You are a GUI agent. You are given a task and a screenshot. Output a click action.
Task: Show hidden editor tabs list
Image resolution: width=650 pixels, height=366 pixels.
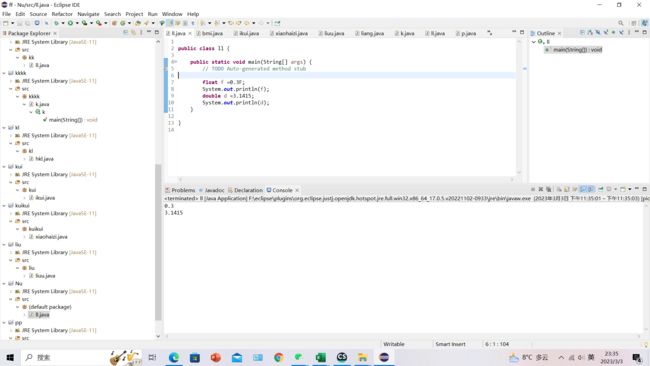[490, 33]
